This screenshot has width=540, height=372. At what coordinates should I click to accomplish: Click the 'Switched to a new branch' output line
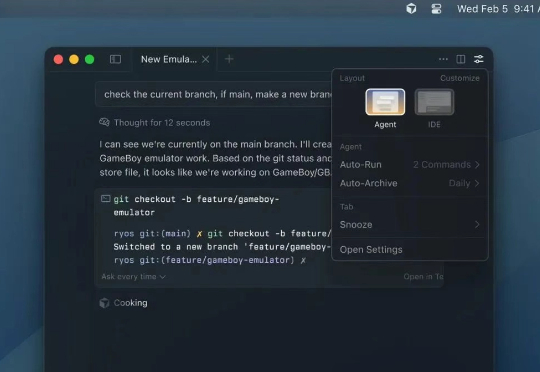(222, 247)
